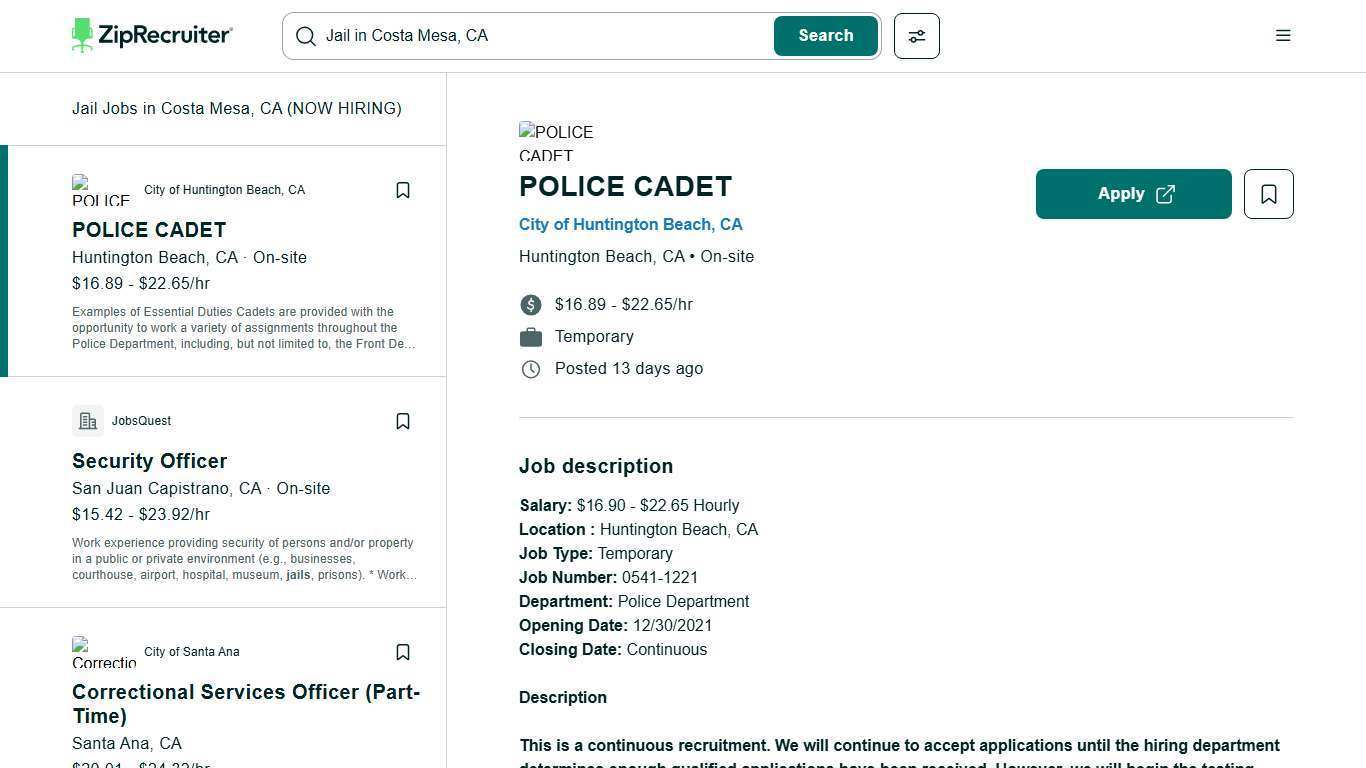Viewport: 1366px width, 768px height.
Task: Click the Jail Jobs in Costa Mesa heading
Action: click(x=236, y=108)
